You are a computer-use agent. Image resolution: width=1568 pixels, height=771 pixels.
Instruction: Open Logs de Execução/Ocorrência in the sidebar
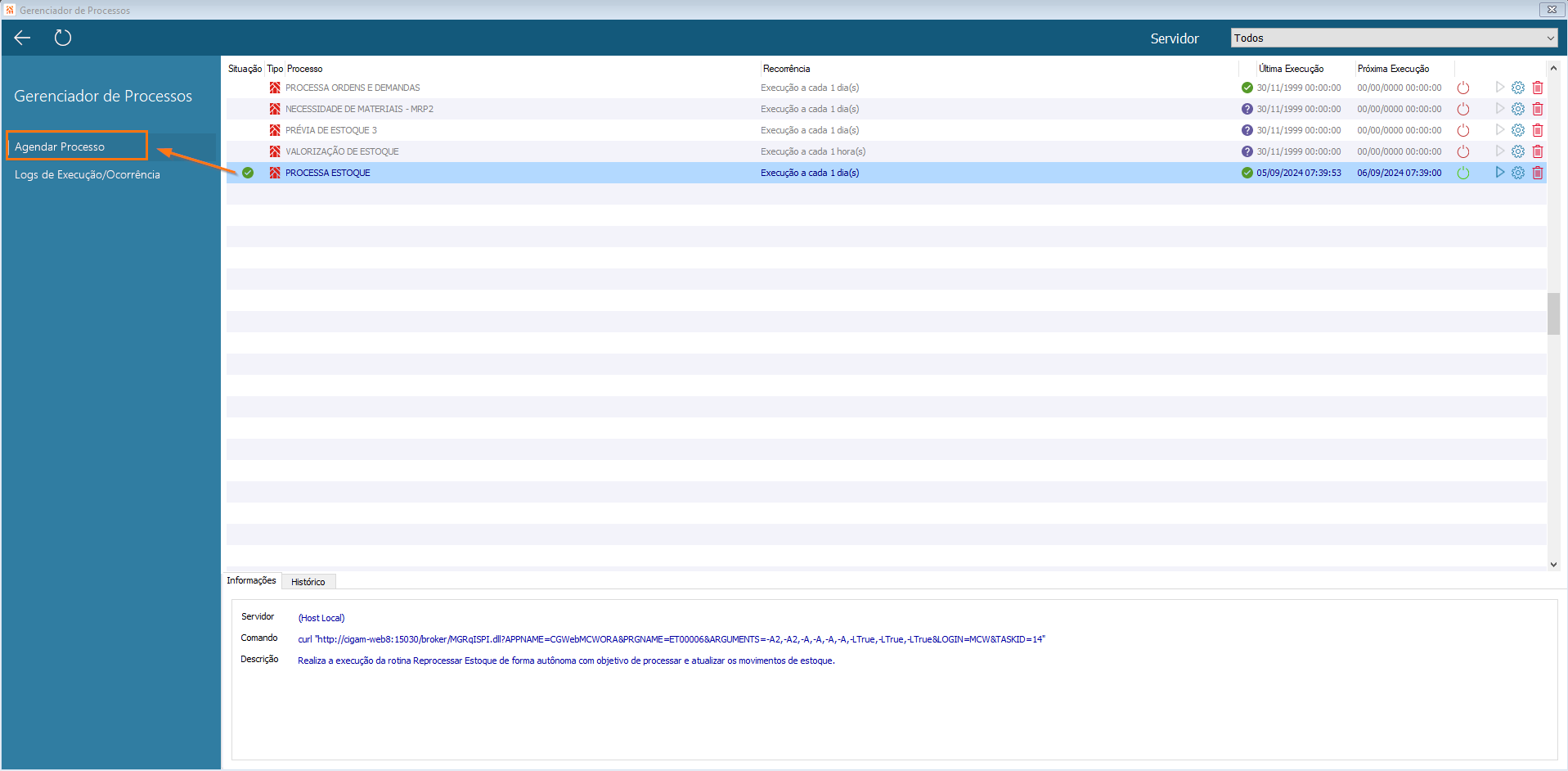pos(88,174)
